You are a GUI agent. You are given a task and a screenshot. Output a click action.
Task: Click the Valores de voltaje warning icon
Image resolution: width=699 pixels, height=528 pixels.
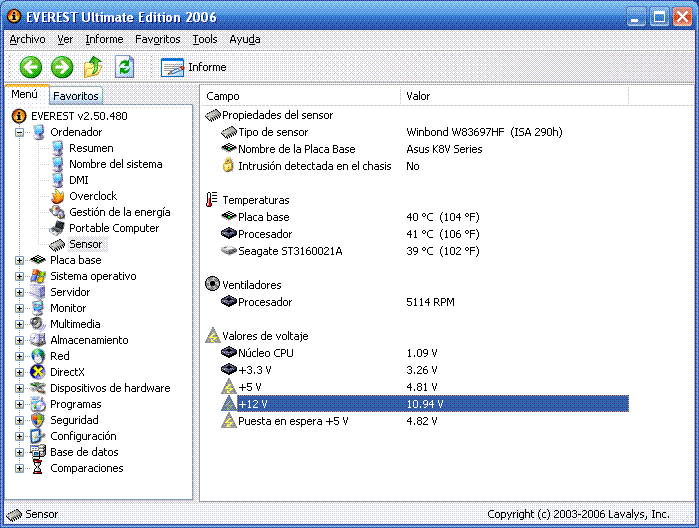pyautogui.click(x=213, y=336)
